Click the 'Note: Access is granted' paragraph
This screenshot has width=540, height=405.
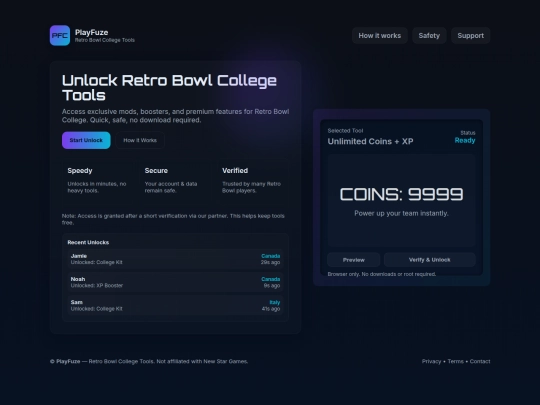point(173,219)
